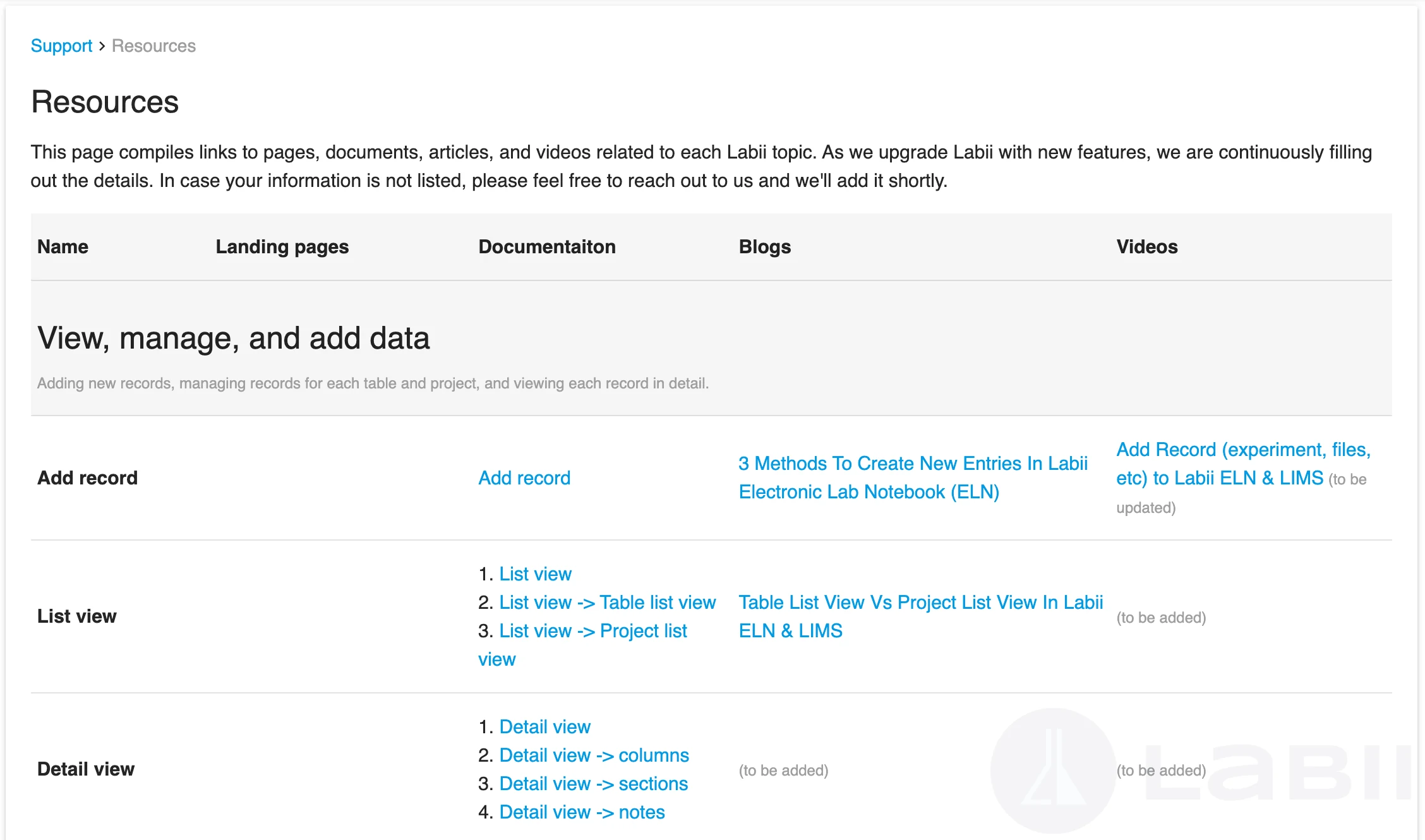Open the 3 Methods To Create New Entries blog
This screenshot has height=840, width=1425.
(x=913, y=477)
